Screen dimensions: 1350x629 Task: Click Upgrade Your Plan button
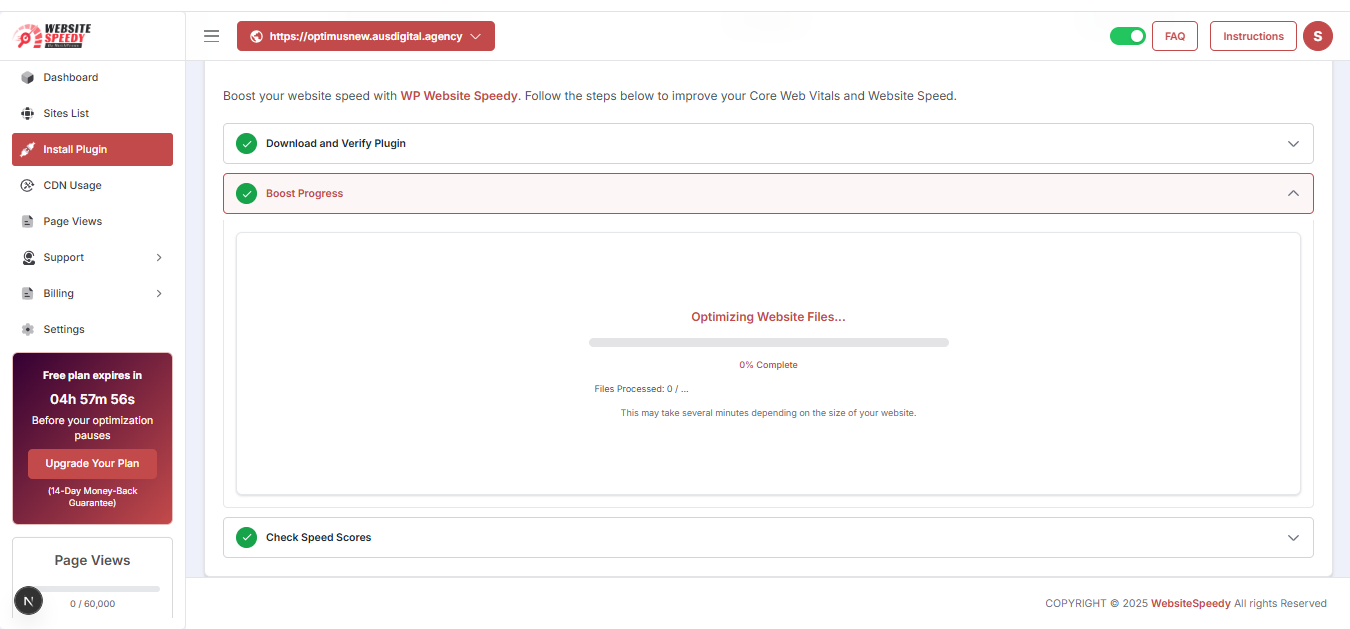point(92,463)
